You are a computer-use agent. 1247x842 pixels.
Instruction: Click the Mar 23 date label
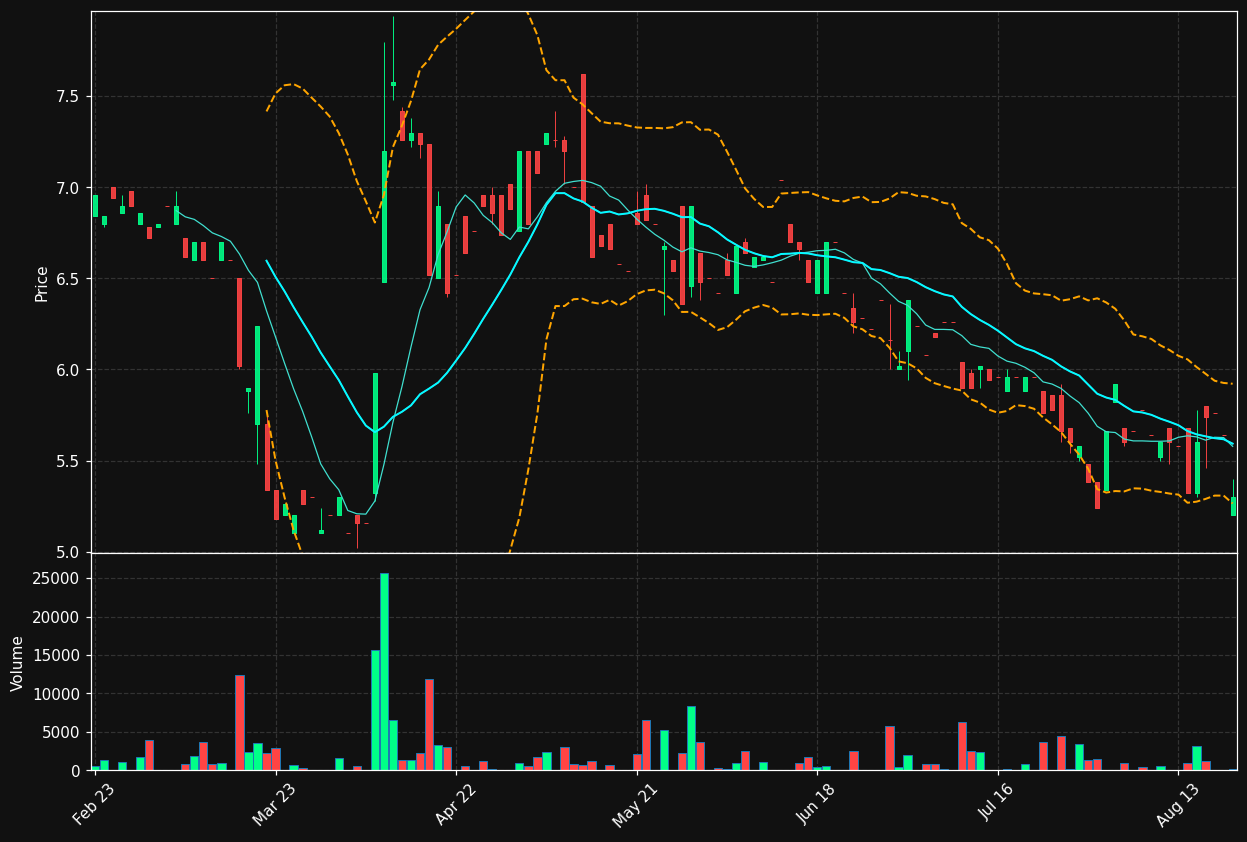(x=274, y=803)
